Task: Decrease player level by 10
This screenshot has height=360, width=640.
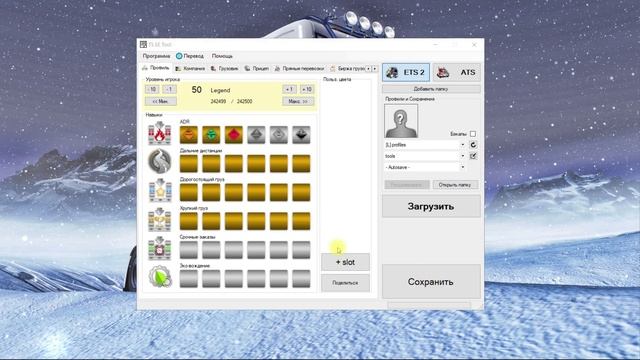Action: pyautogui.click(x=152, y=89)
